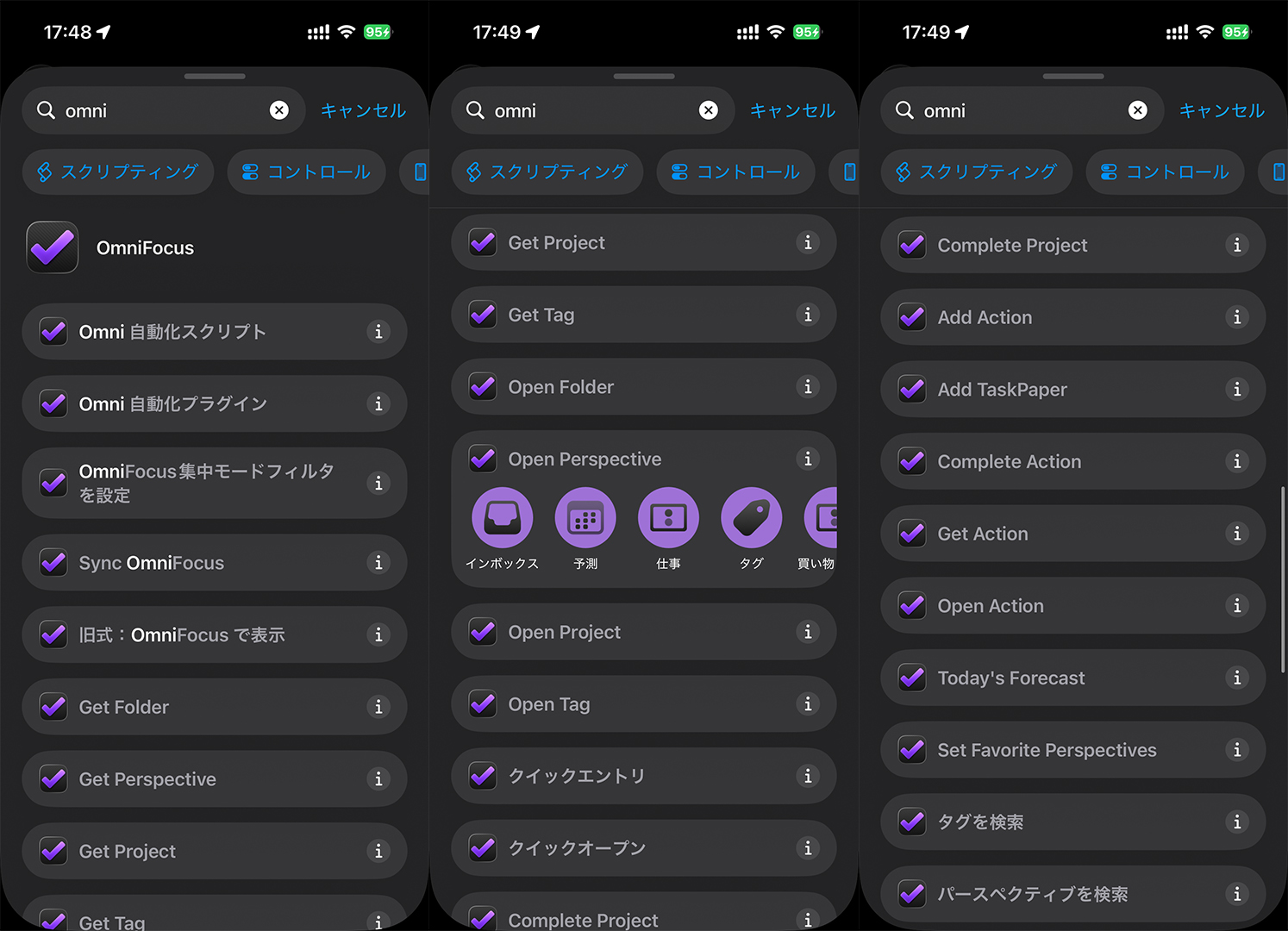Select スクリプティング filter in left screen

tap(118, 172)
